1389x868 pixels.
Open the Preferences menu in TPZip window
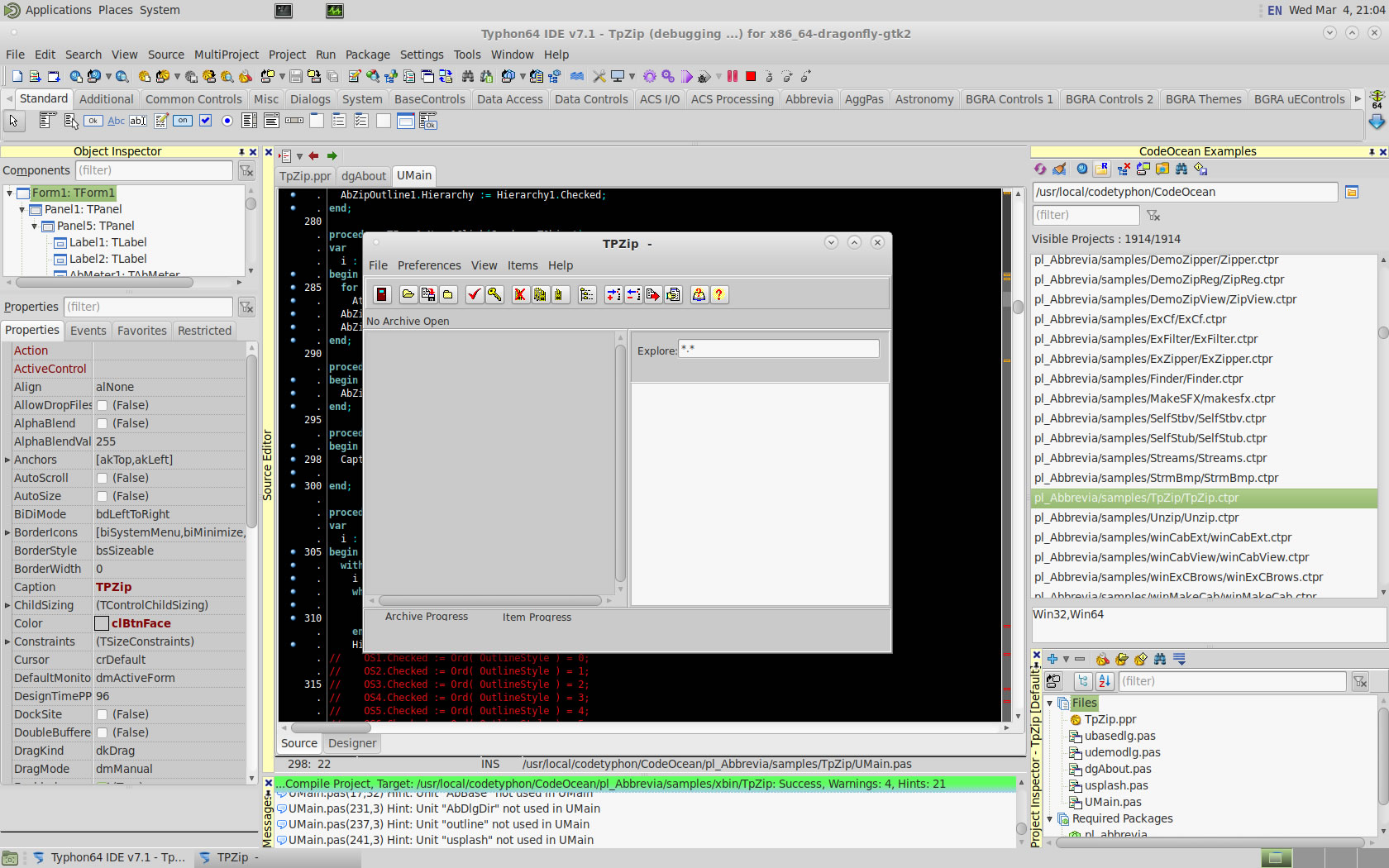click(429, 265)
